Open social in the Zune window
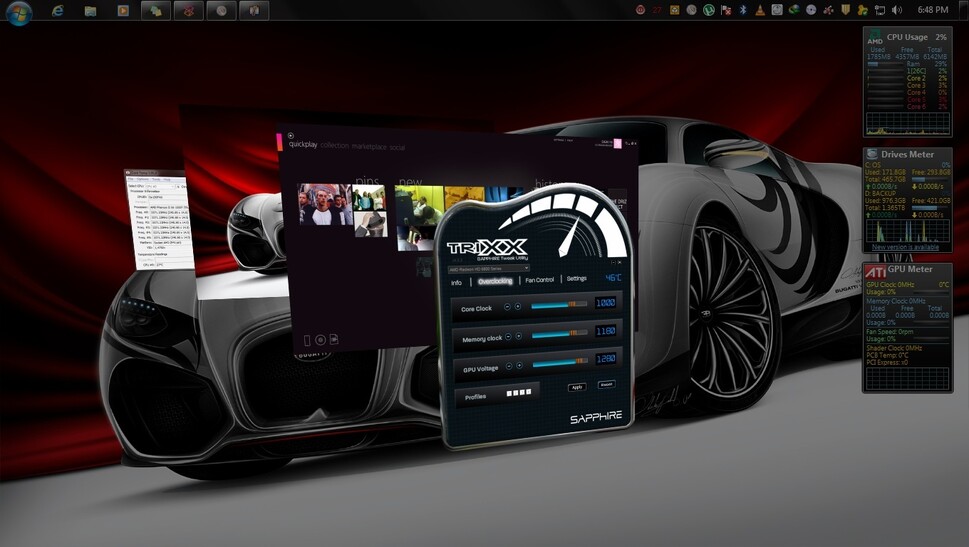Viewport: 969px width, 547px height. pos(397,148)
